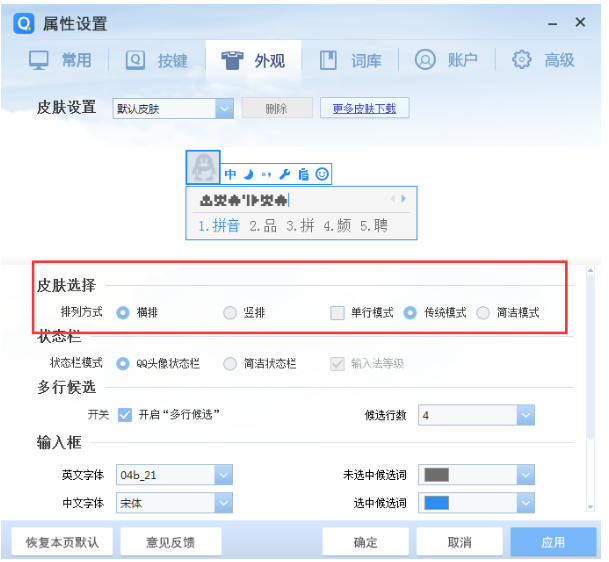The height and width of the screenshot is (562, 609).
Task: Open the 选中候选词 color dropdown arrow
Action: pos(525,503)
